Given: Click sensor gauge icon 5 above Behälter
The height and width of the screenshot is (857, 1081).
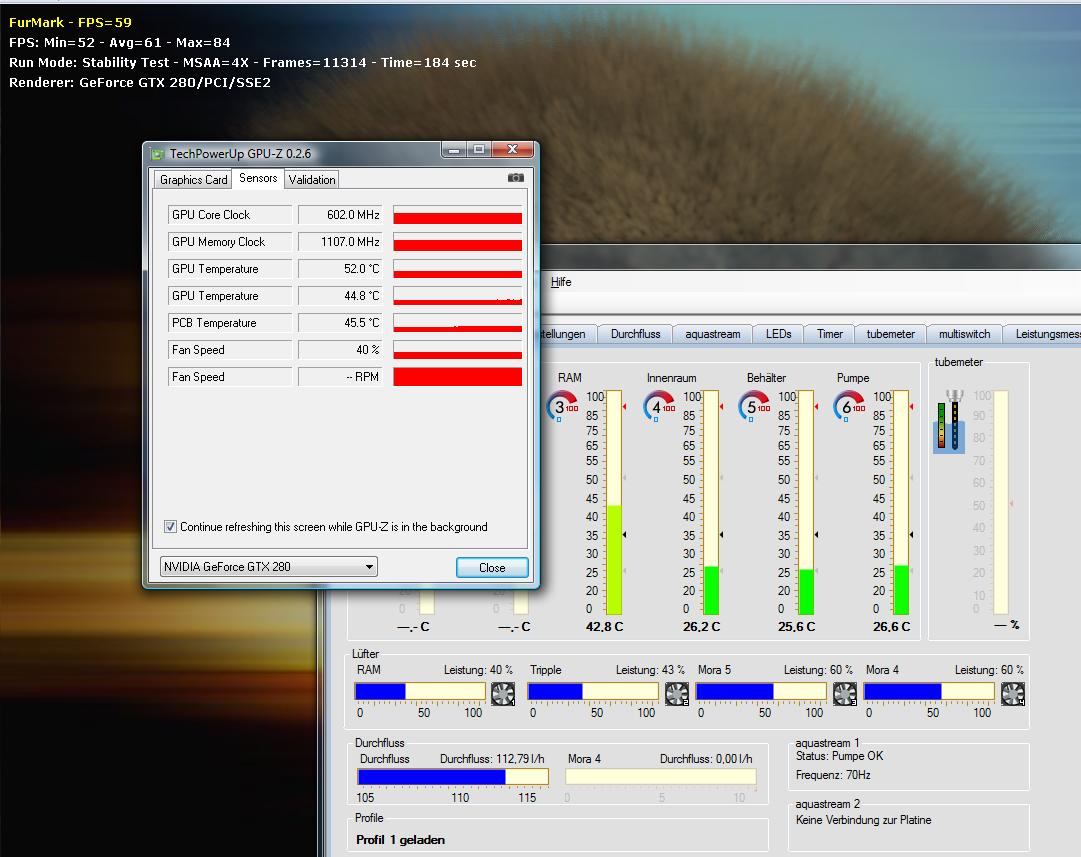Looking at the screenshot, I should click(754, 407).
